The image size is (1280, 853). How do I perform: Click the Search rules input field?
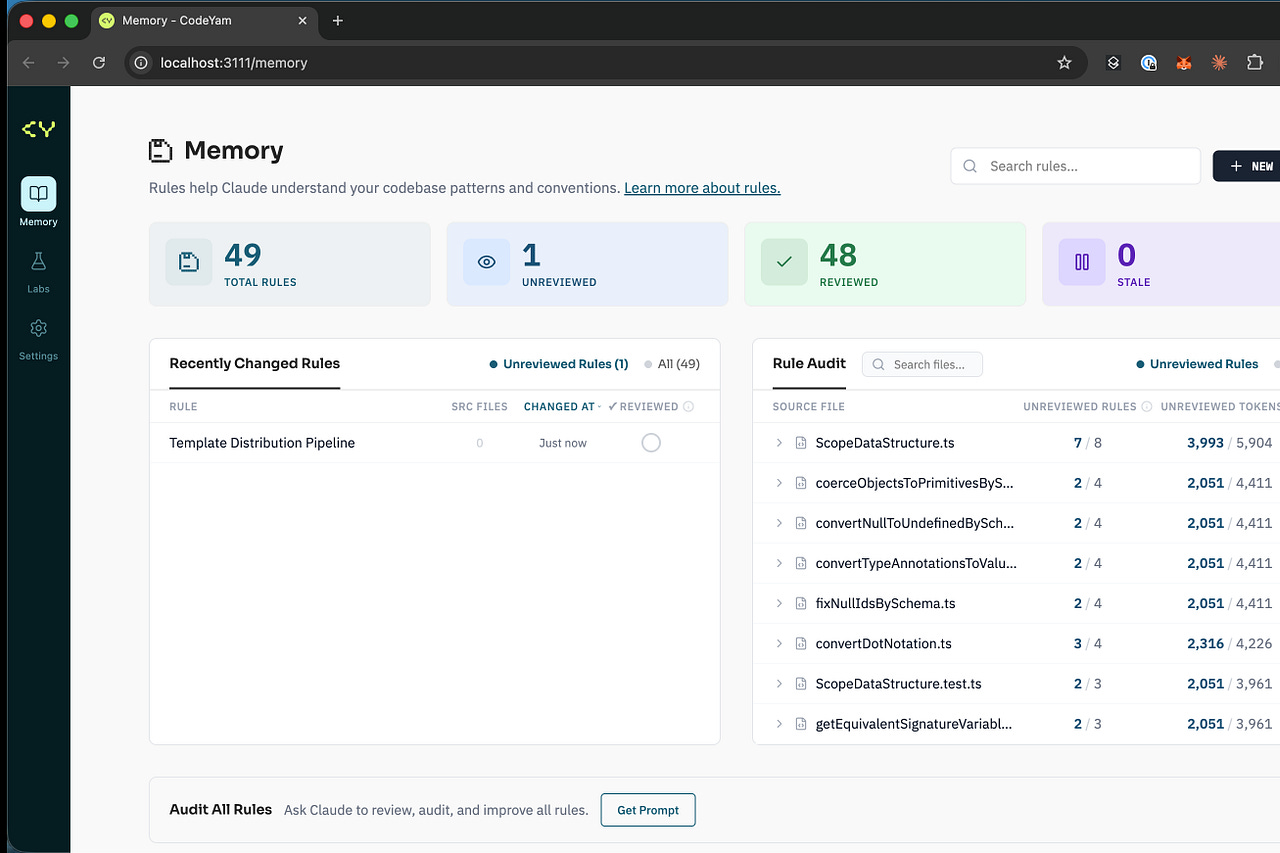click(x=1075, y=166)
